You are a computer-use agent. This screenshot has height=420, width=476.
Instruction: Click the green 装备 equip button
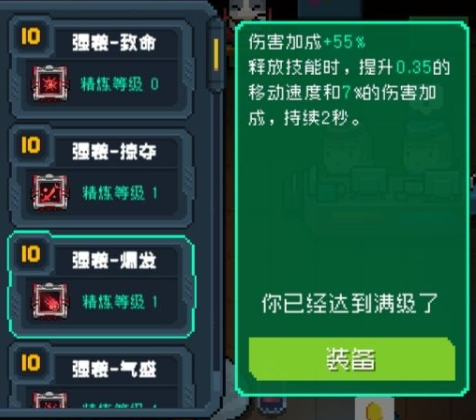[352, 359]
